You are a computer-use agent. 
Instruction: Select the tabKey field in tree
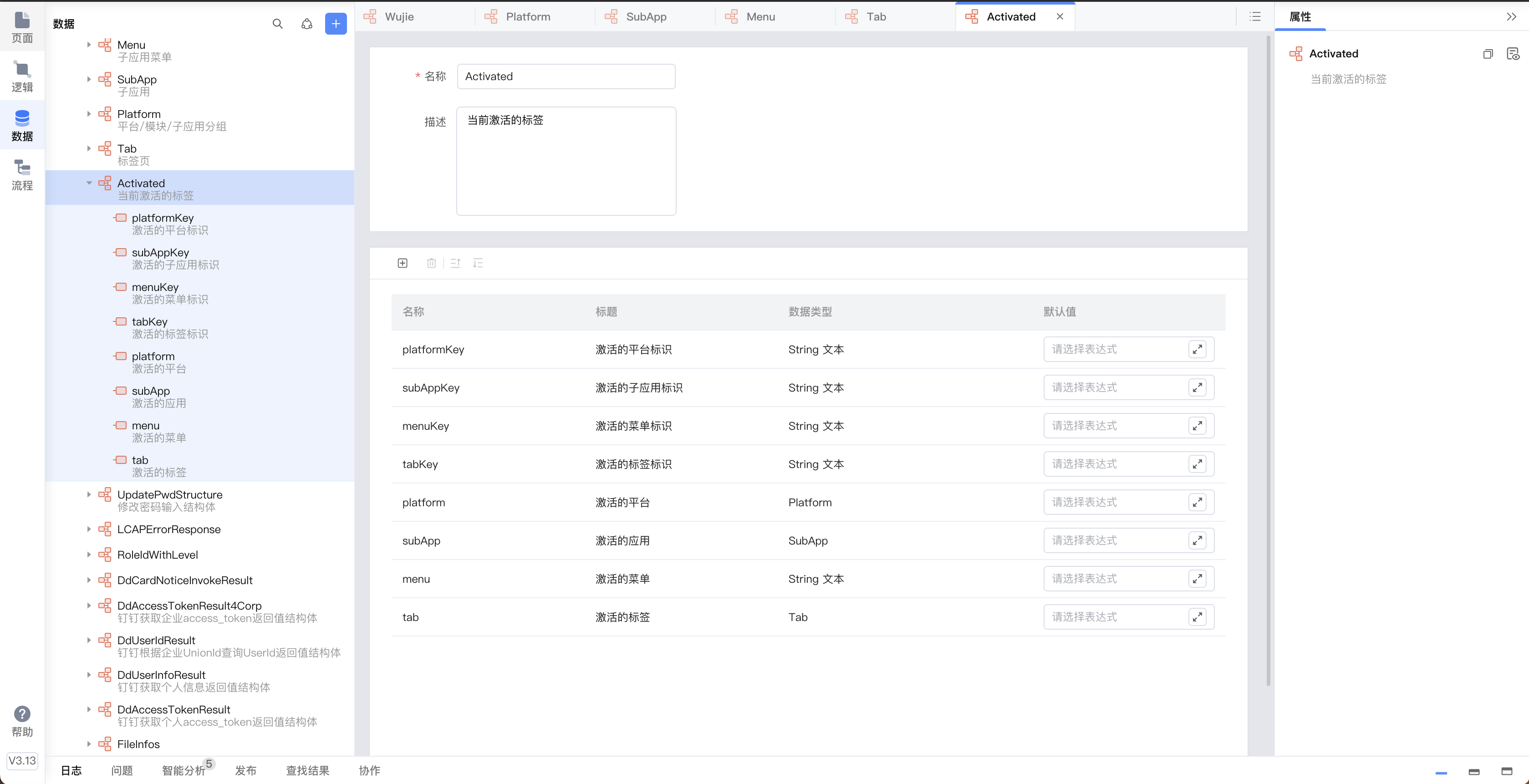[x=149, y=322]
